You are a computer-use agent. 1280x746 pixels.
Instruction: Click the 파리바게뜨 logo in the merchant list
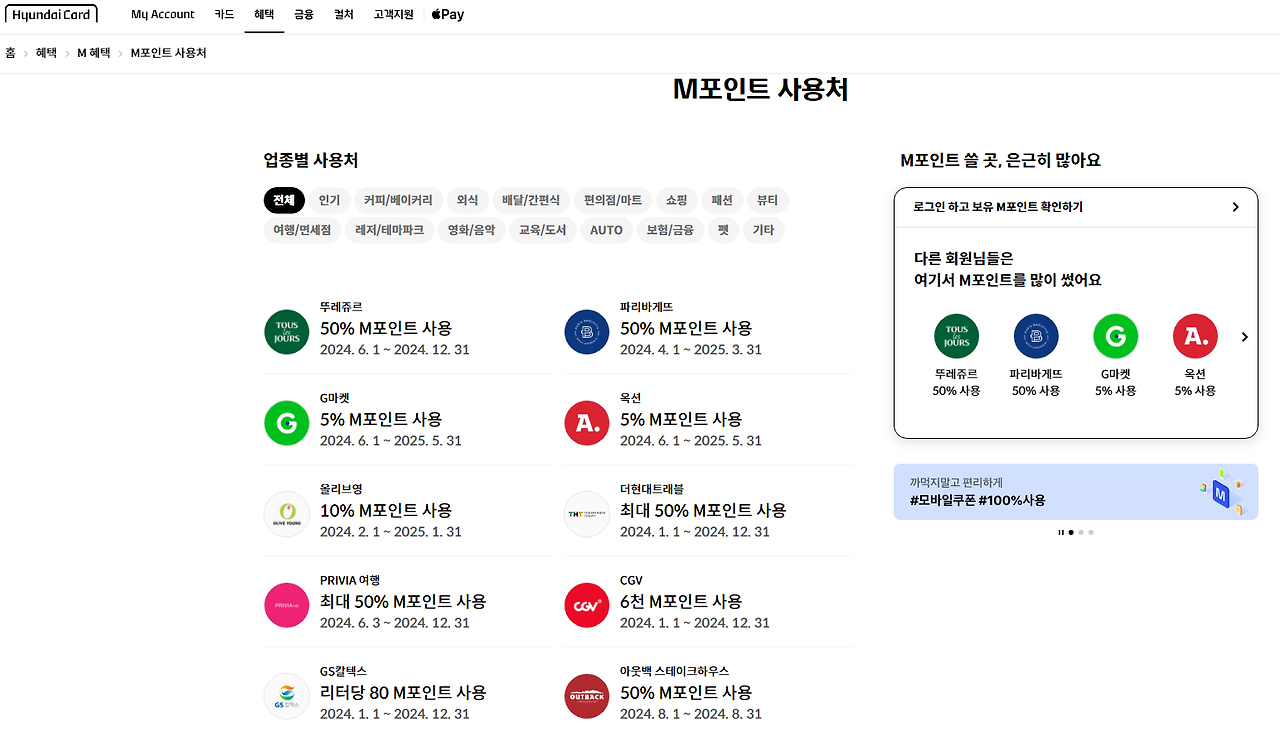tap(587, 332)
